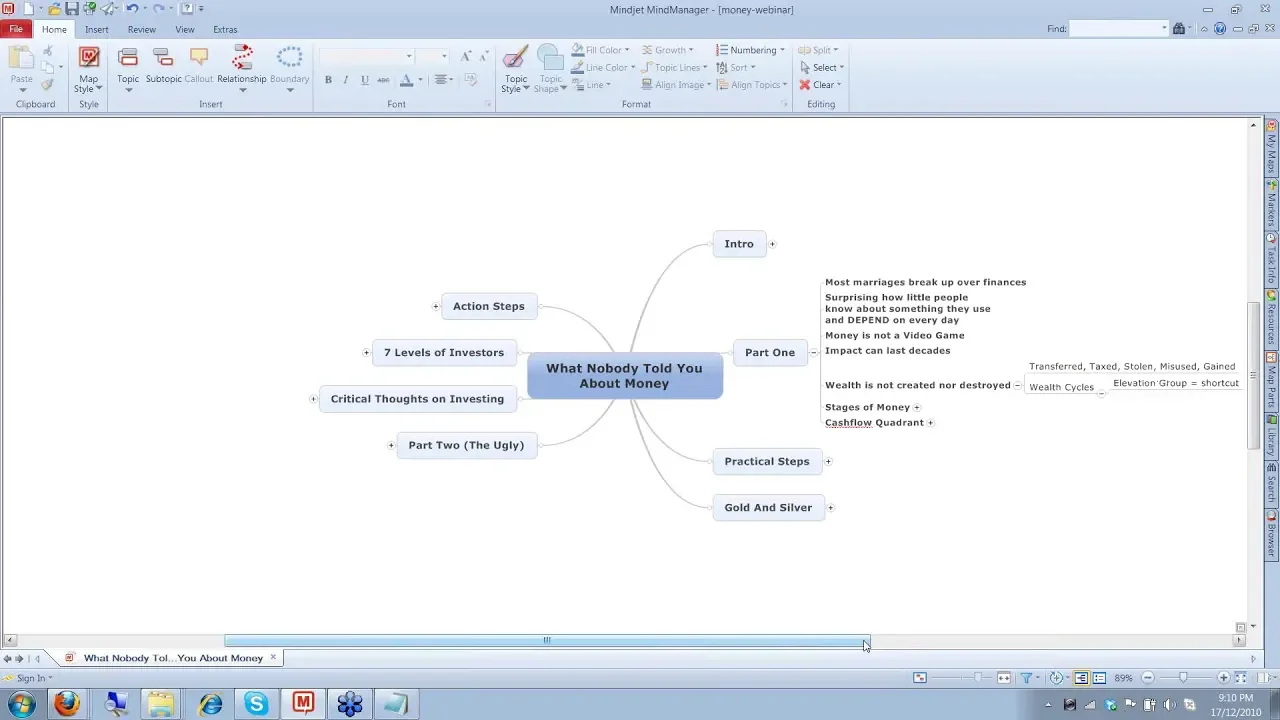Image resolution: width=1280 pixels, height=720 pixels.
Task: Collapse the Part One topic
Action: [813, 353]
